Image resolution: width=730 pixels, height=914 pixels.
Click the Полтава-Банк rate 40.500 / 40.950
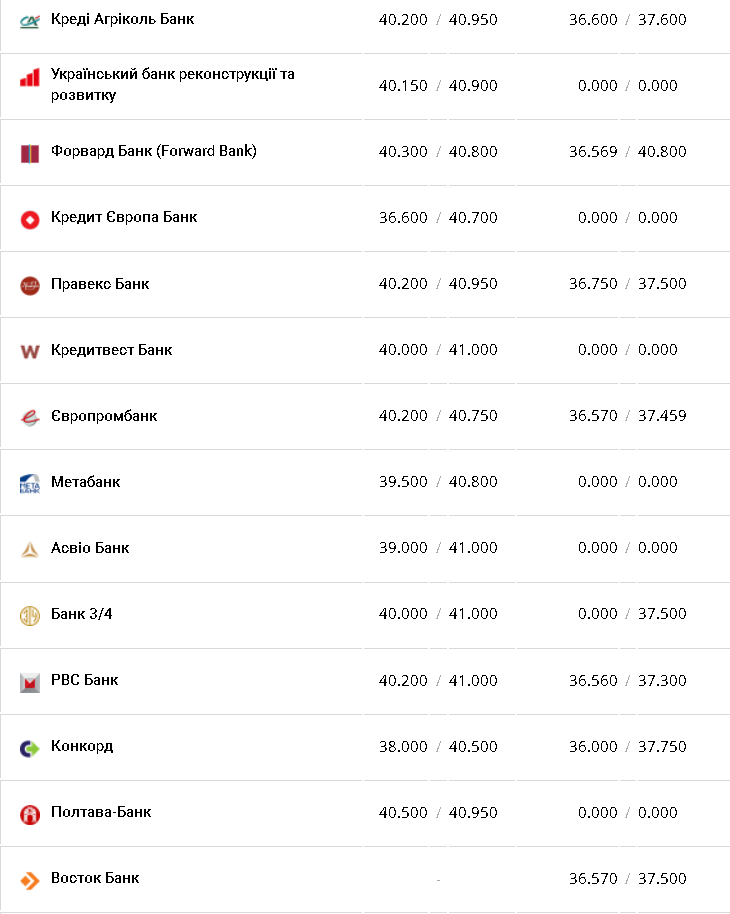pyautogui.click(x=438, y=812)
